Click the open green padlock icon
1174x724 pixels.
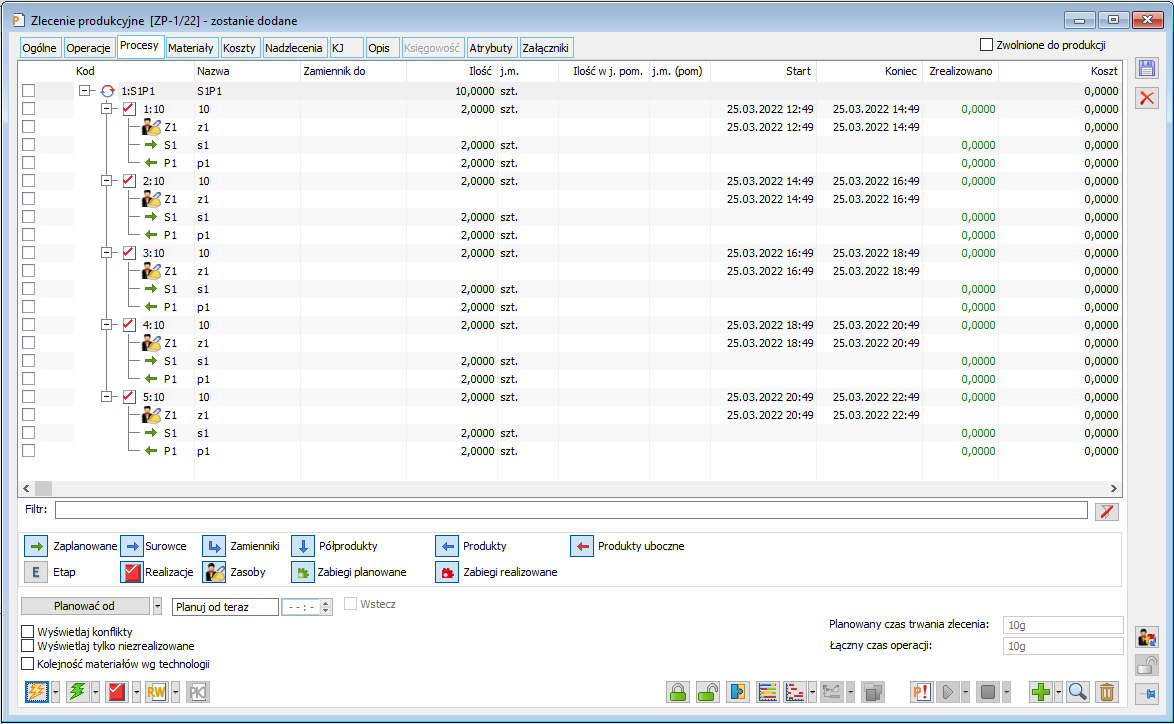(x=708, y=692)
